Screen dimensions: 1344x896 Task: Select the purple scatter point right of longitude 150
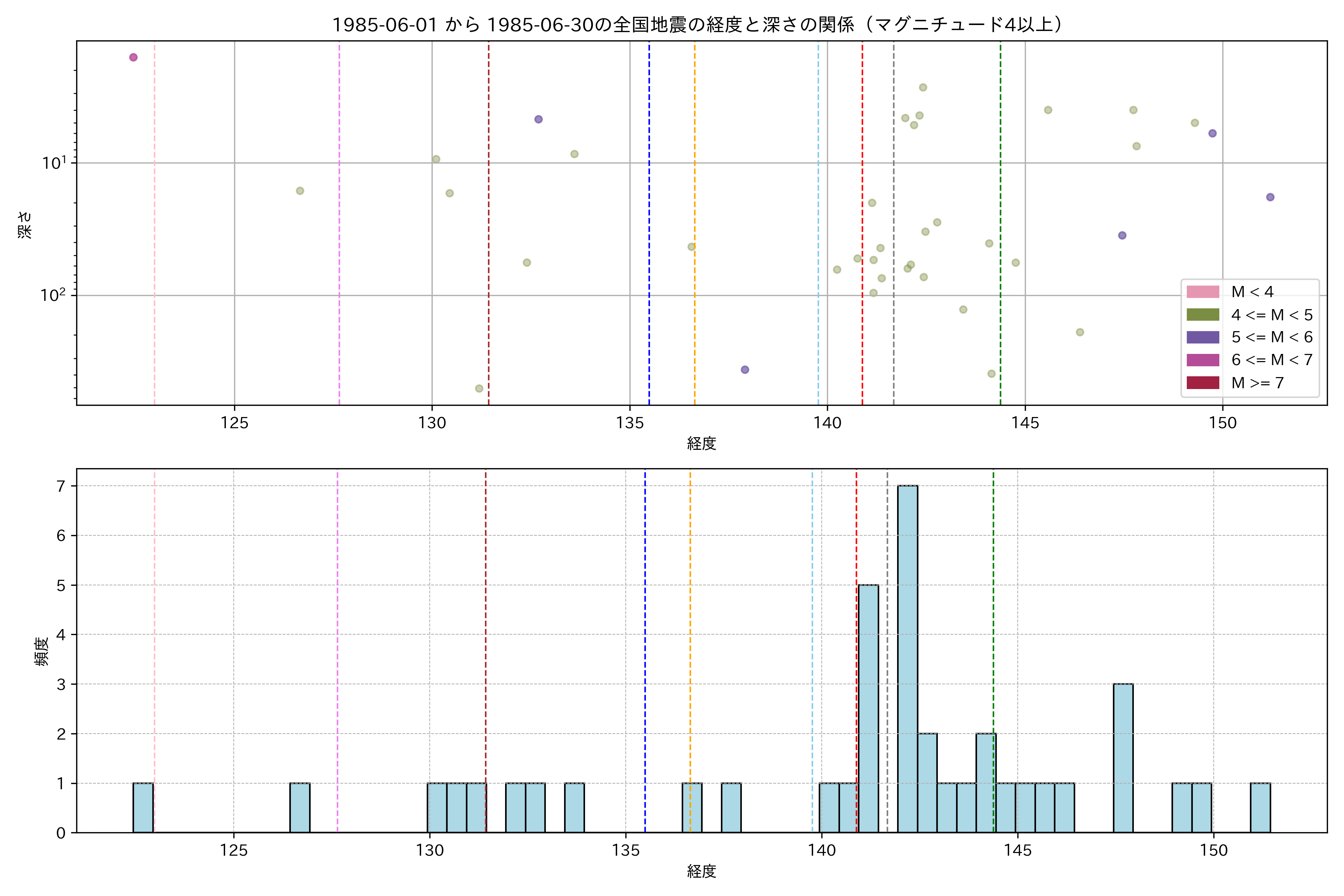[x=1270, y=197]
